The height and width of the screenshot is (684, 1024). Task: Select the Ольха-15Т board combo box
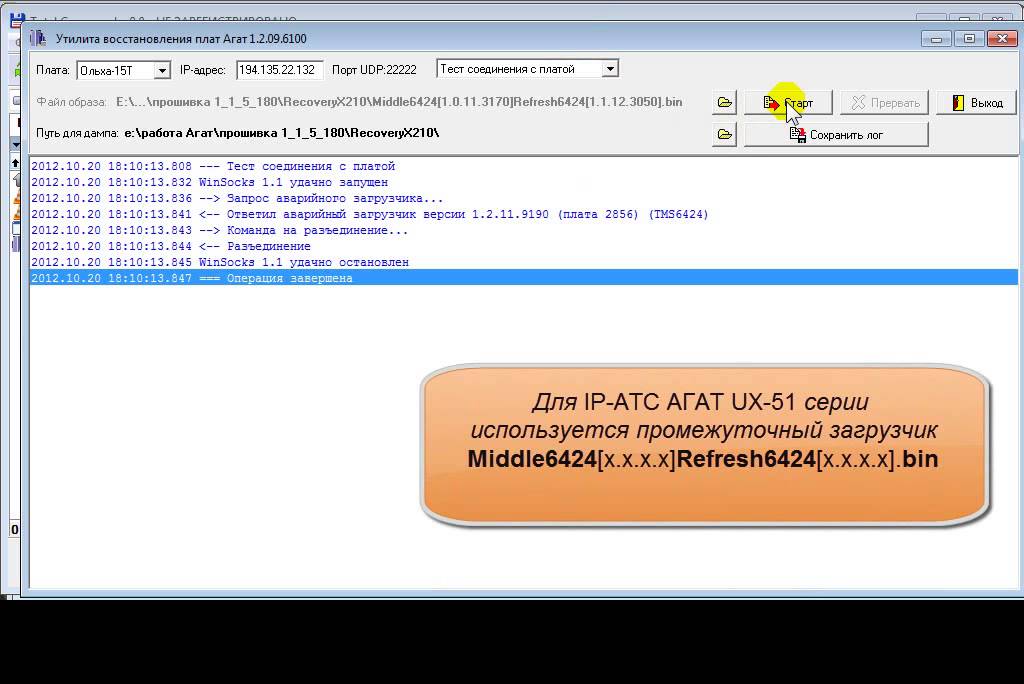(123, 70)
